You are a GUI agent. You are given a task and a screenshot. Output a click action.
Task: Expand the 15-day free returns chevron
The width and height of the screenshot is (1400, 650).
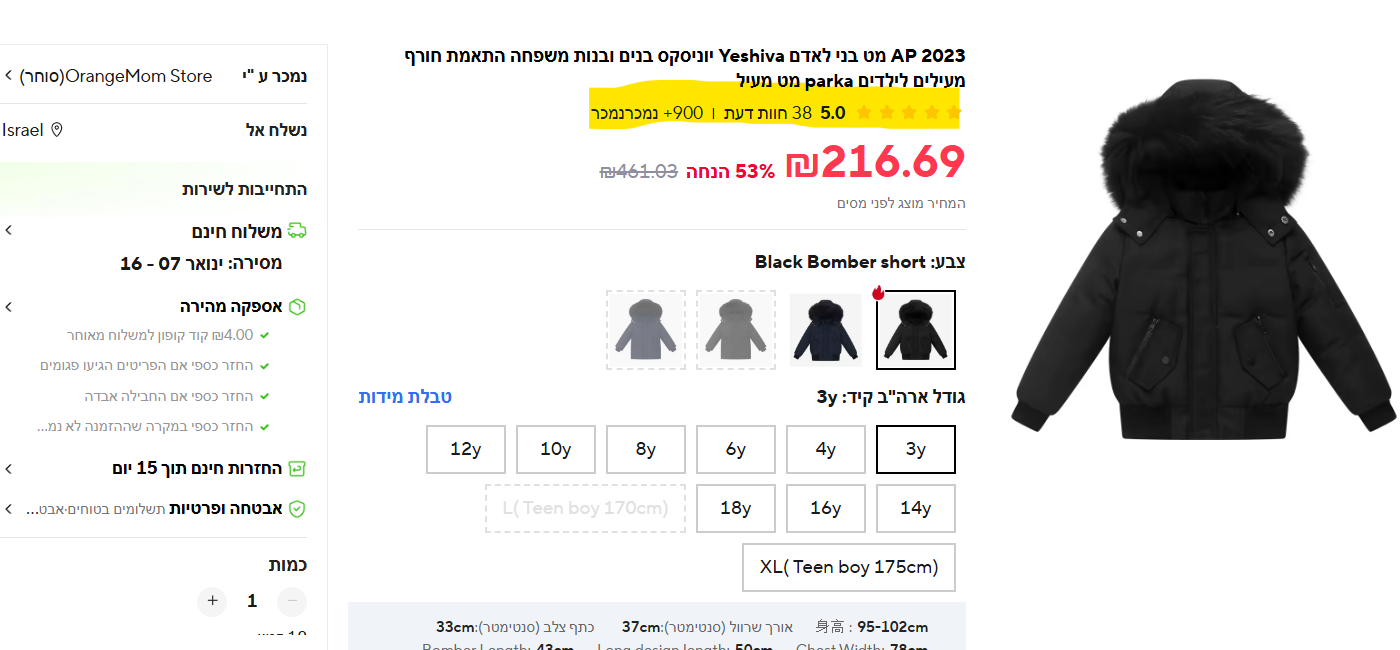coord(8,468)
